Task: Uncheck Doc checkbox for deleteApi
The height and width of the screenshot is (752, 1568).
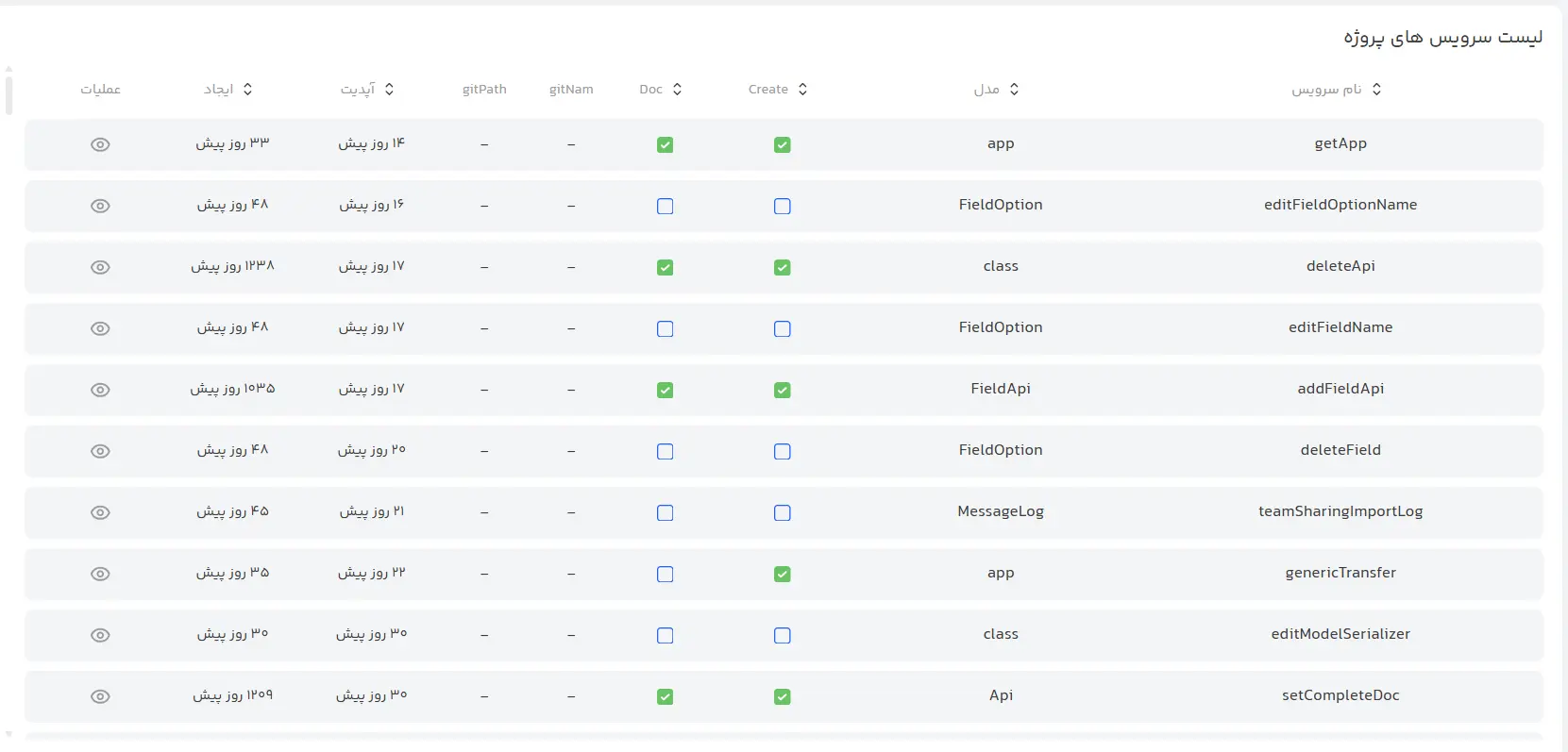Action: coord(665,267)
